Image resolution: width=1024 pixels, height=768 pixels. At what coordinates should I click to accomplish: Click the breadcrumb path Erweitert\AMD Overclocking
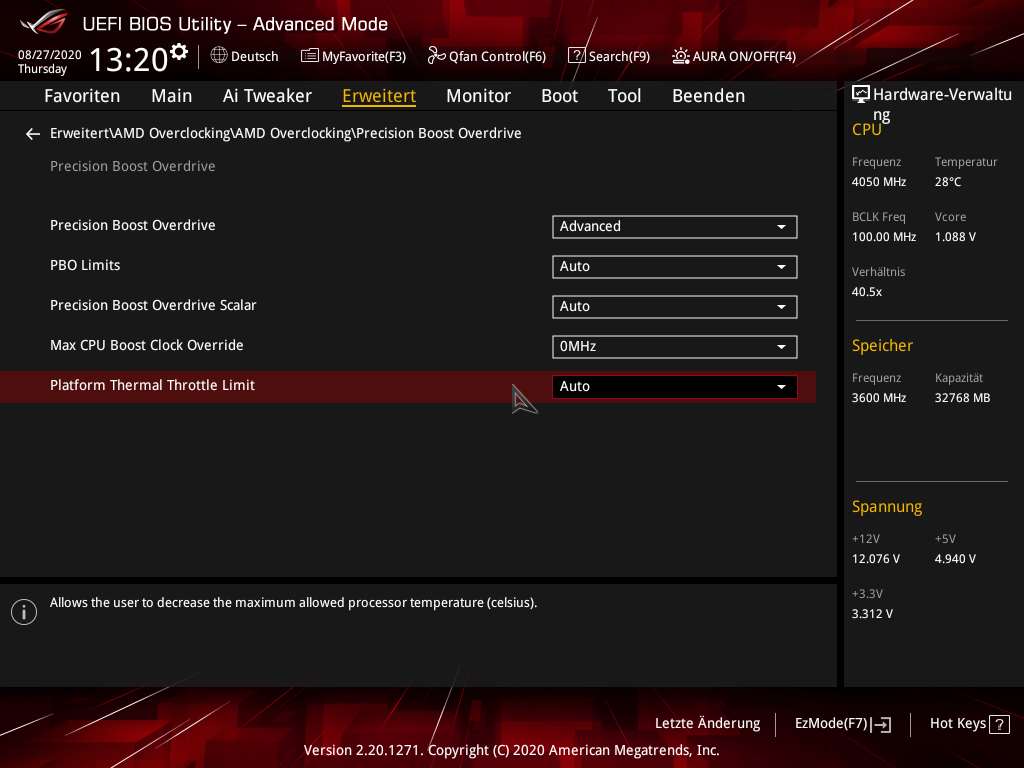285,133
